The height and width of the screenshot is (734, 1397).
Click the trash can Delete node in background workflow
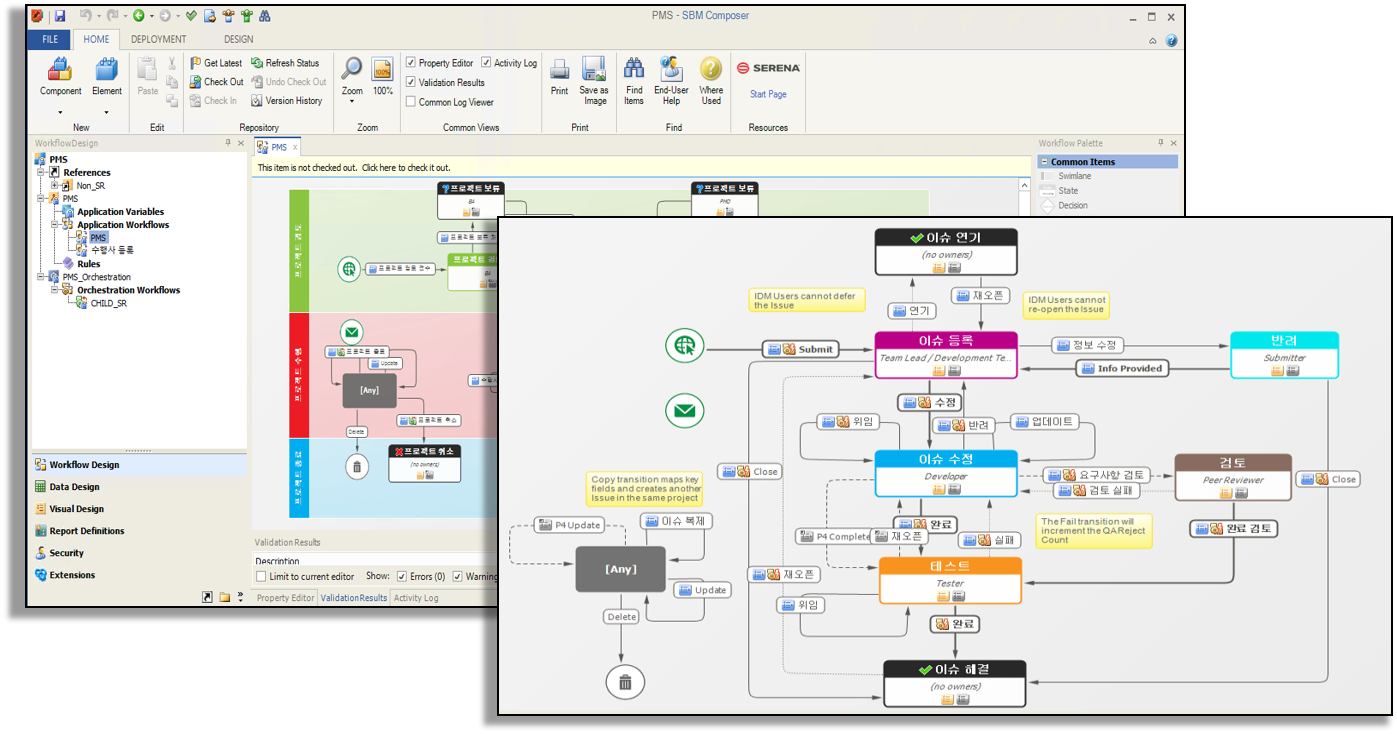(357, 466)
